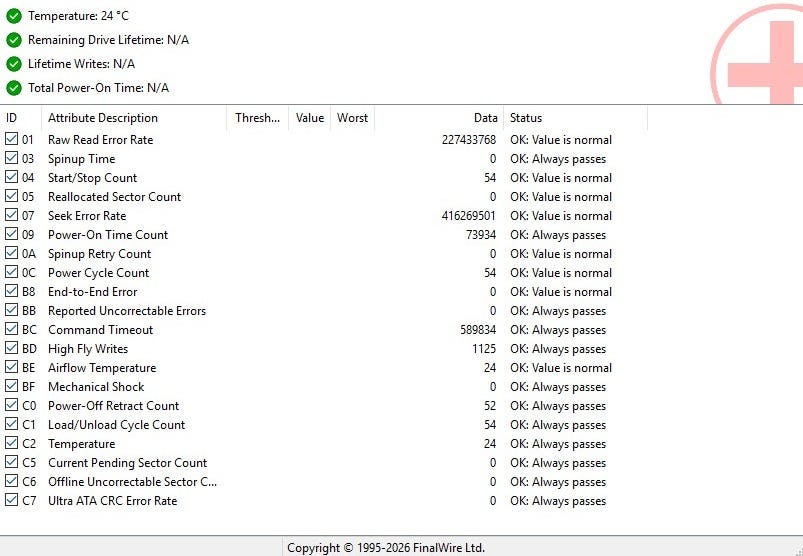The height and width of the screenshot is (556, 803).
Task: Toggle the BC Command Timeout checkbox
Action: pos(11,329)
